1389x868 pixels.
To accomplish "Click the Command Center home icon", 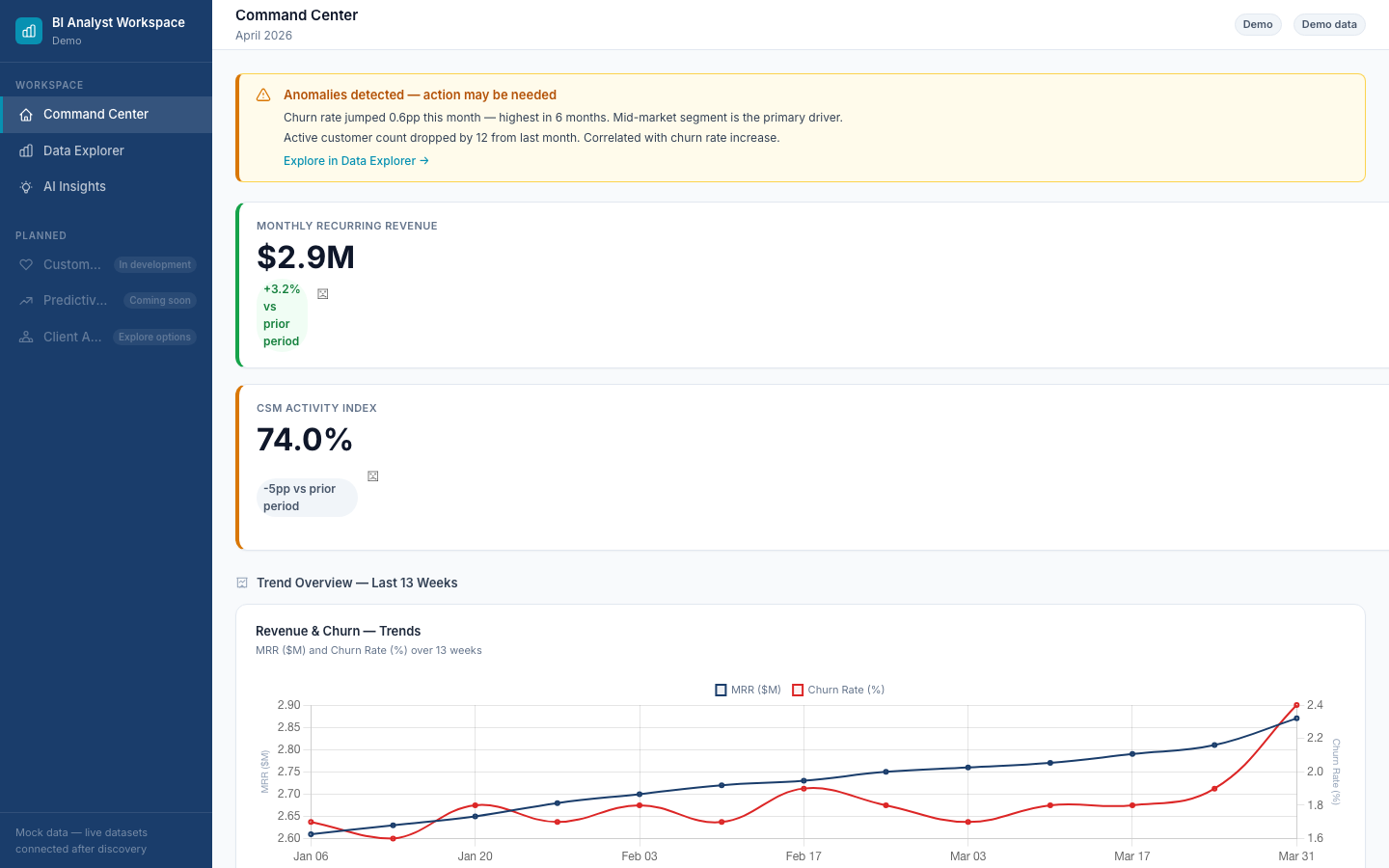I will (26, 115).
